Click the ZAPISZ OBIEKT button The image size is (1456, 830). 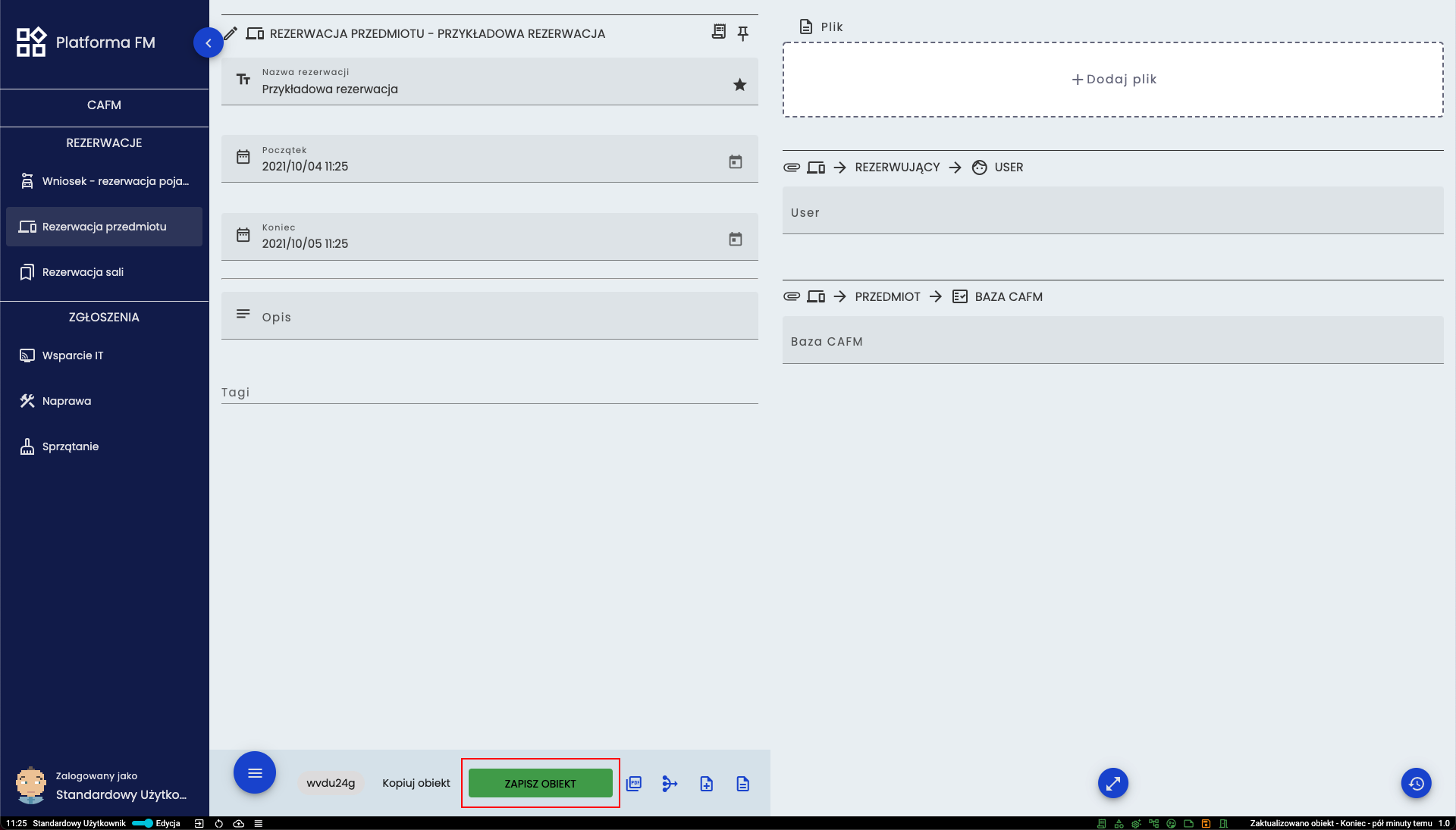pyautogui.click(x=541, y=783)
